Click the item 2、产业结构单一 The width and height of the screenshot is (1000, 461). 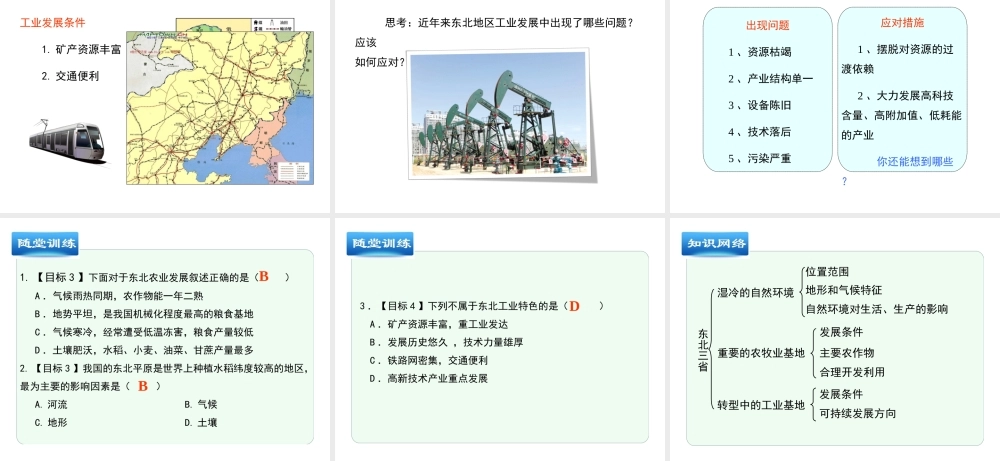(770, 79)
